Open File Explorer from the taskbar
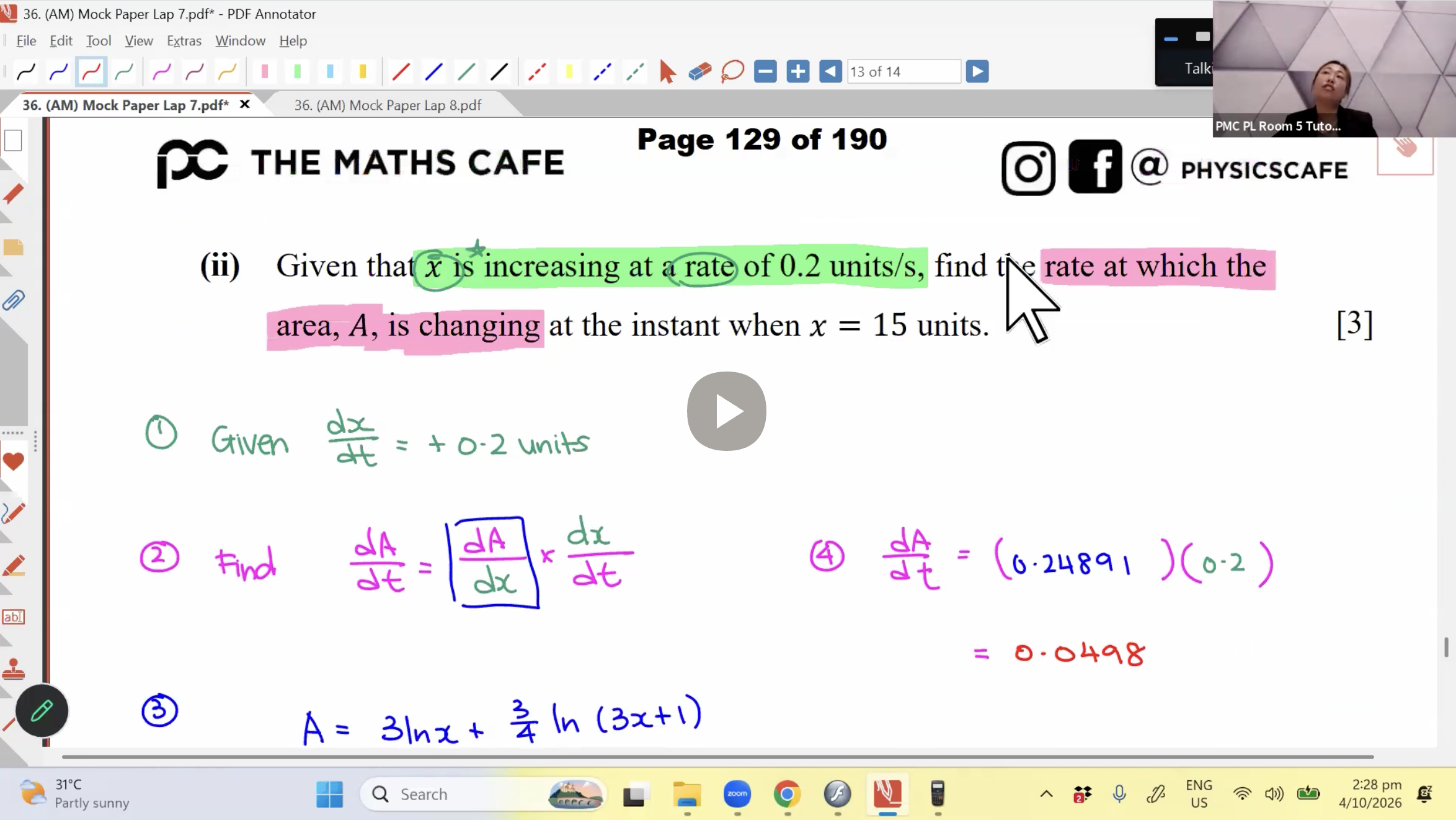Image resolution: width=1456 pixels, height=820 pixels. point(686,794)
